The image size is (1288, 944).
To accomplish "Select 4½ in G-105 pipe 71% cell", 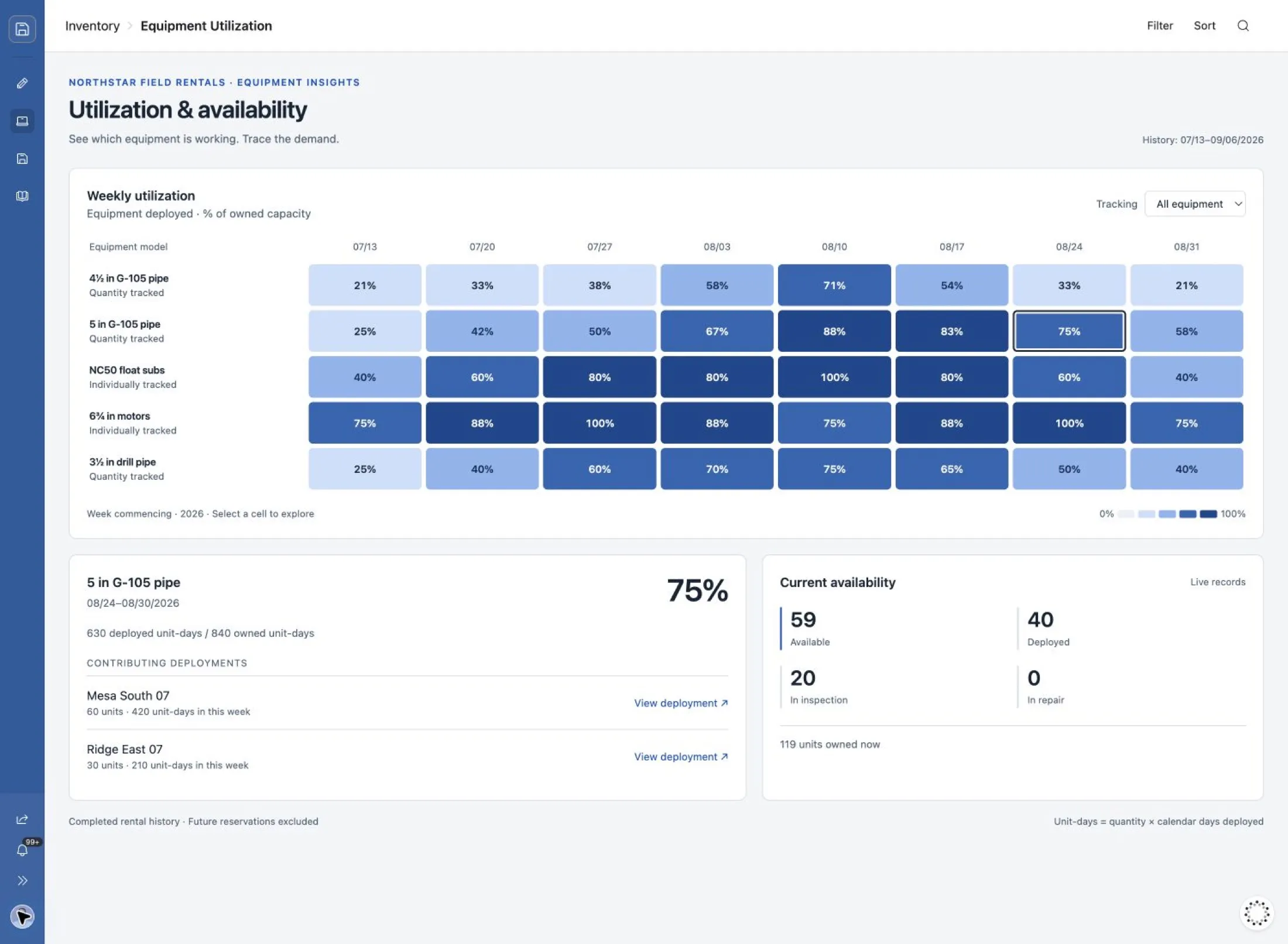I will [x=834, y=285].
